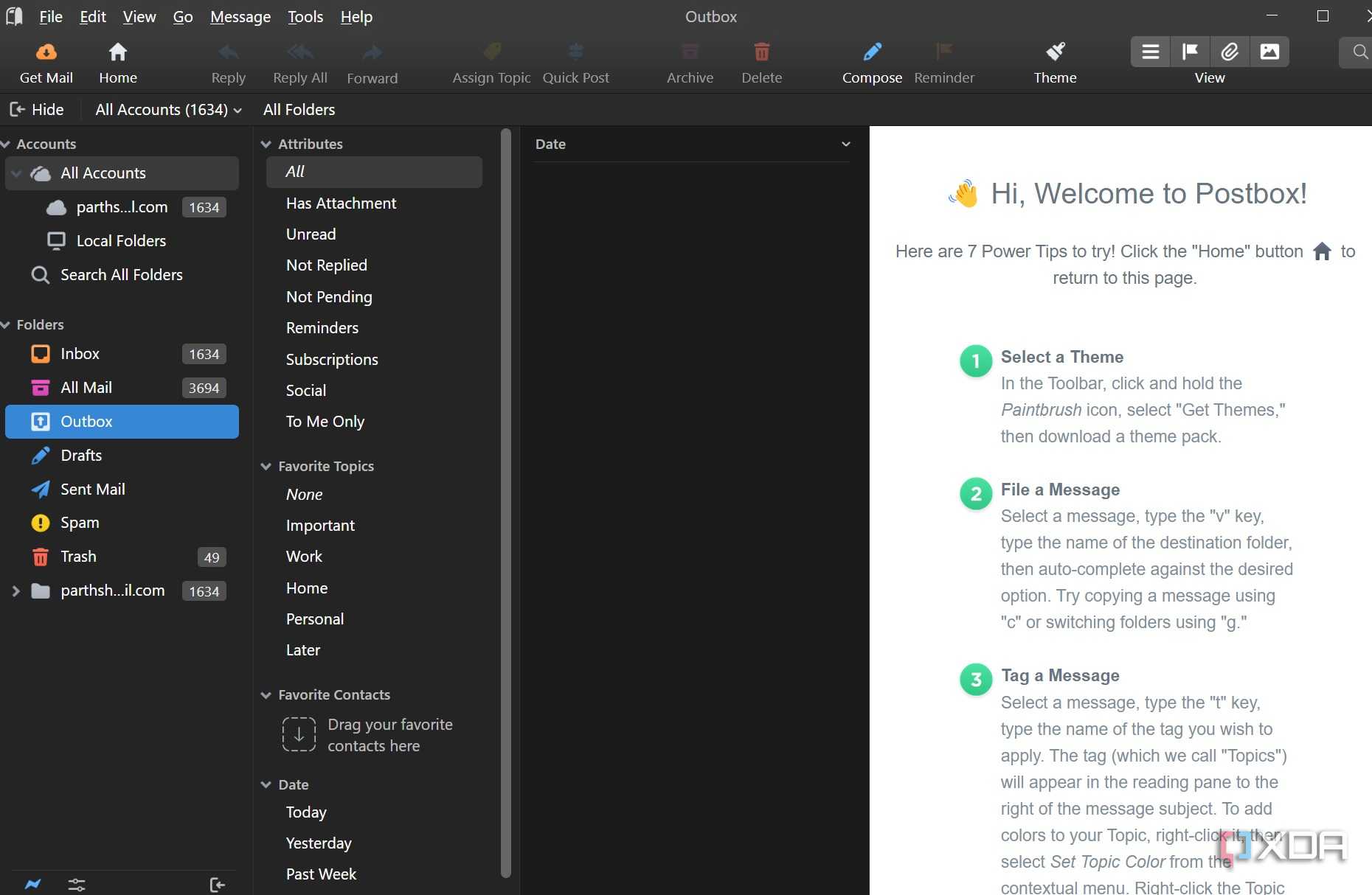Open the Edit menu
Image resolution: width=1372 pixels, height=895 pixels.
[x=93, y=16]
